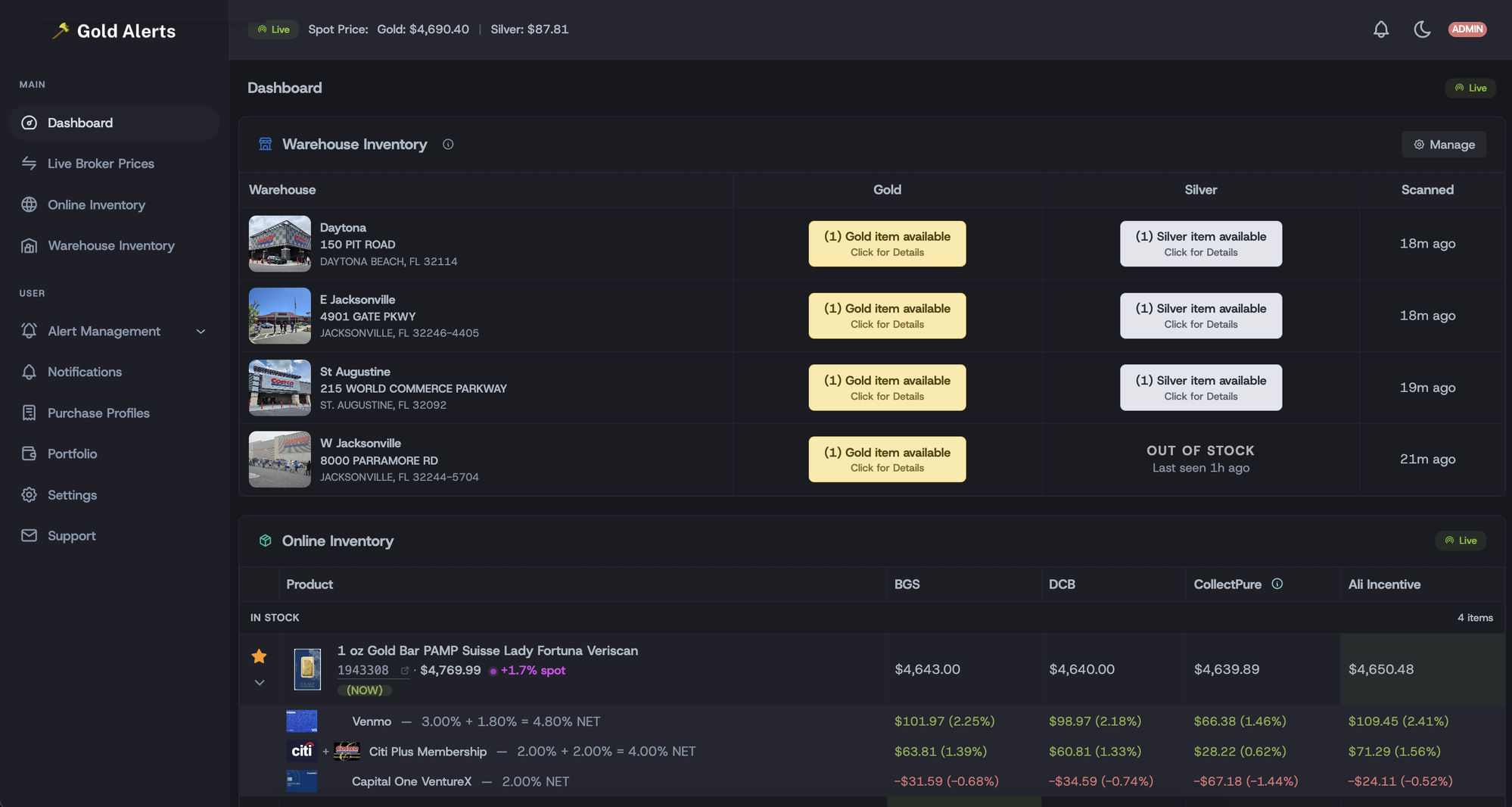Screen dimensions: 1512x807
Task: Open Manage for warehouse inventory
Action: click(1444, 145)
